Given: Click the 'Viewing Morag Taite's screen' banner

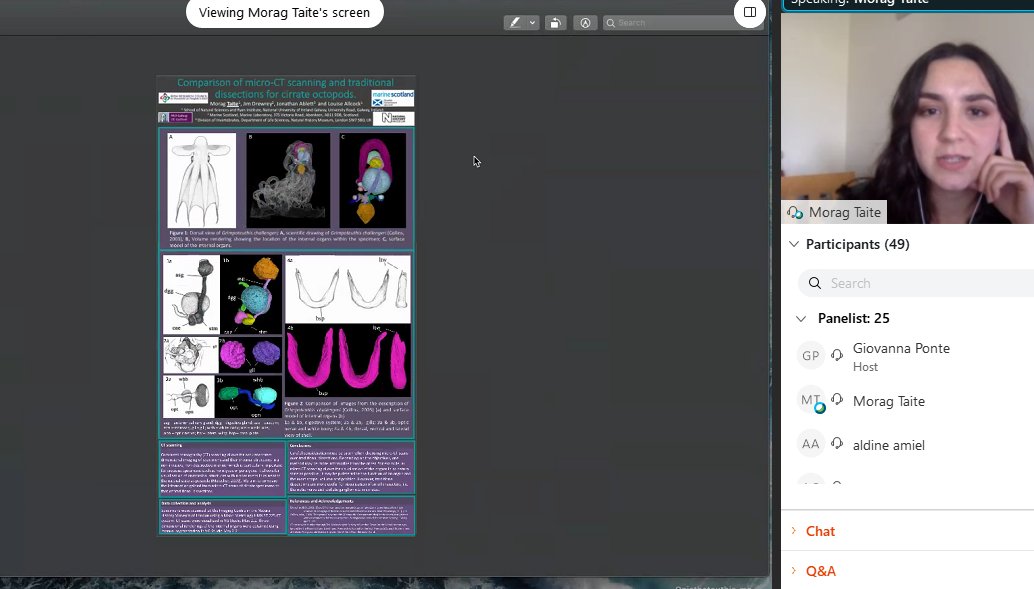Looking at the screenshot, I should 284,13.
